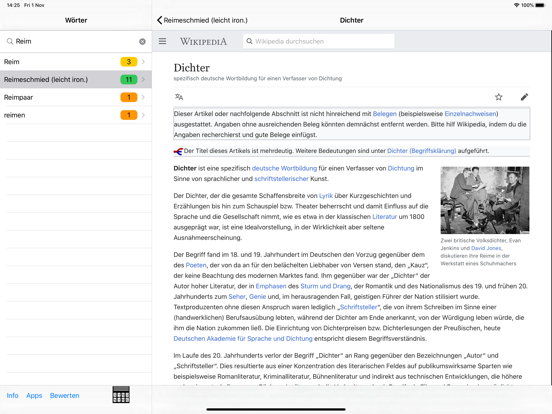The image size is (552, 414).
Task: Follow the Poeten link
Action: coord(196,265)
